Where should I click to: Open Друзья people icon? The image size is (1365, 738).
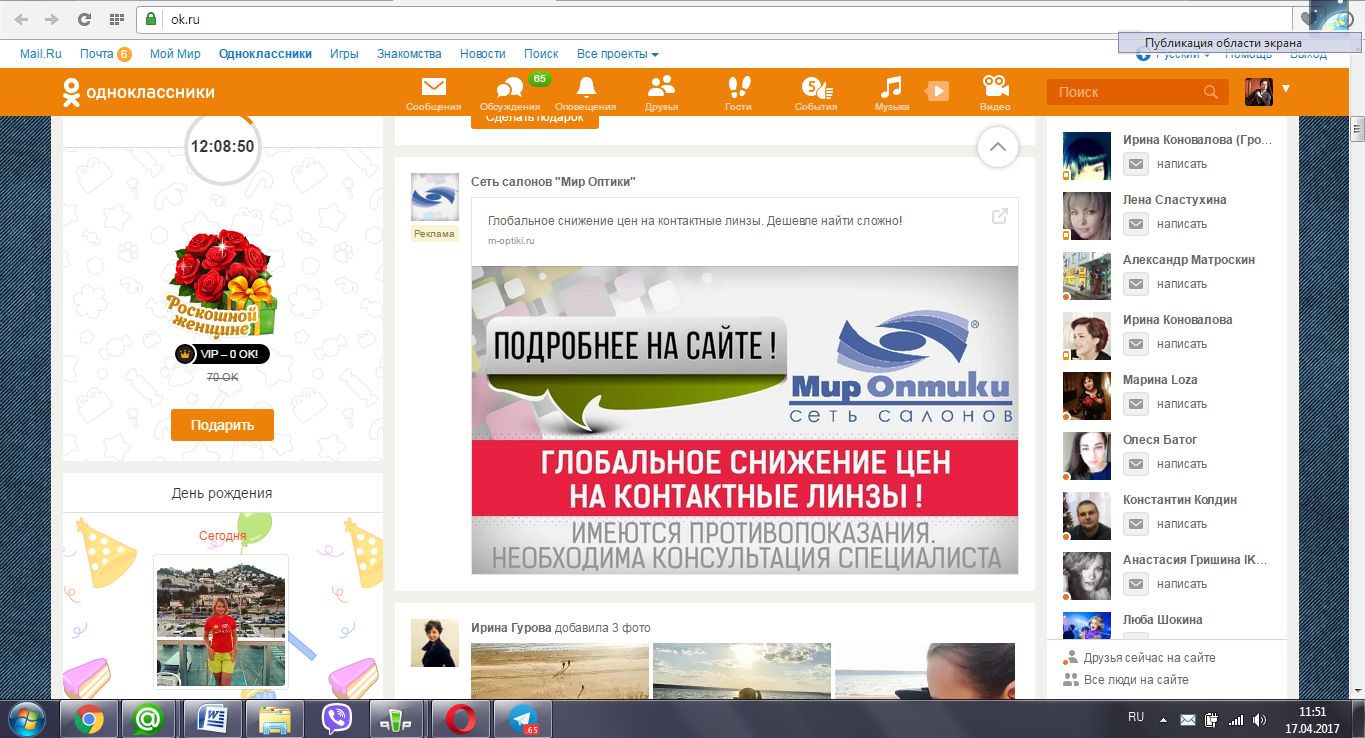click(x=661, y=87)
